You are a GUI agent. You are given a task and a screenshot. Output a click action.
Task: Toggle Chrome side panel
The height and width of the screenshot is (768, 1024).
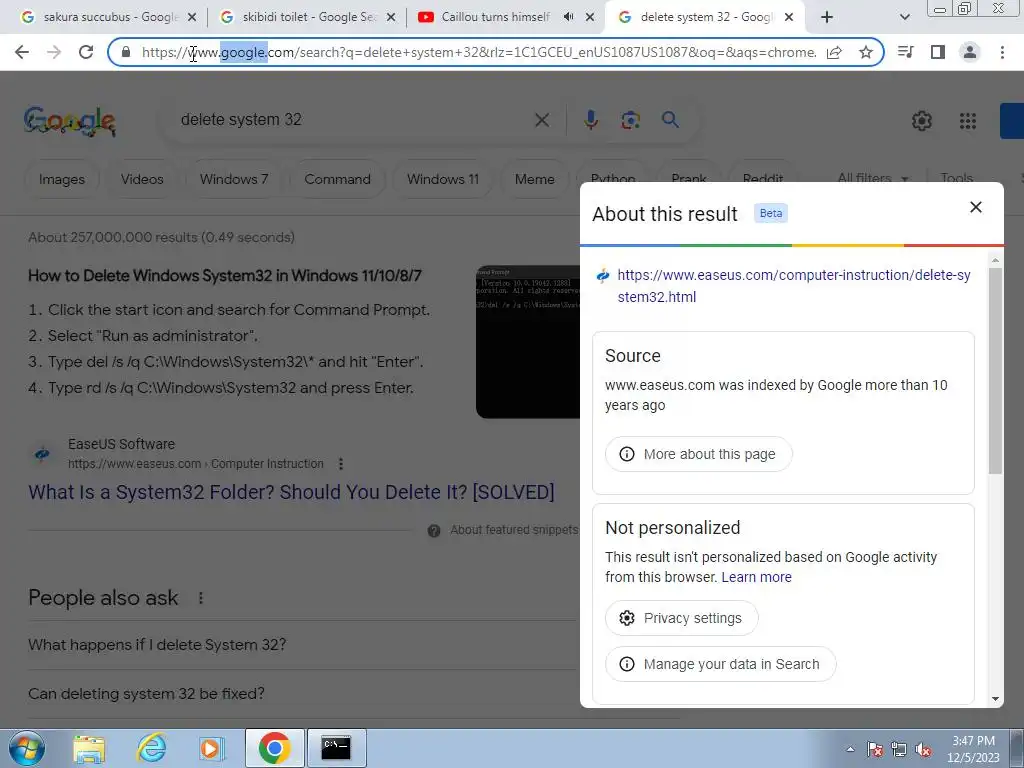tap(938, 52)
